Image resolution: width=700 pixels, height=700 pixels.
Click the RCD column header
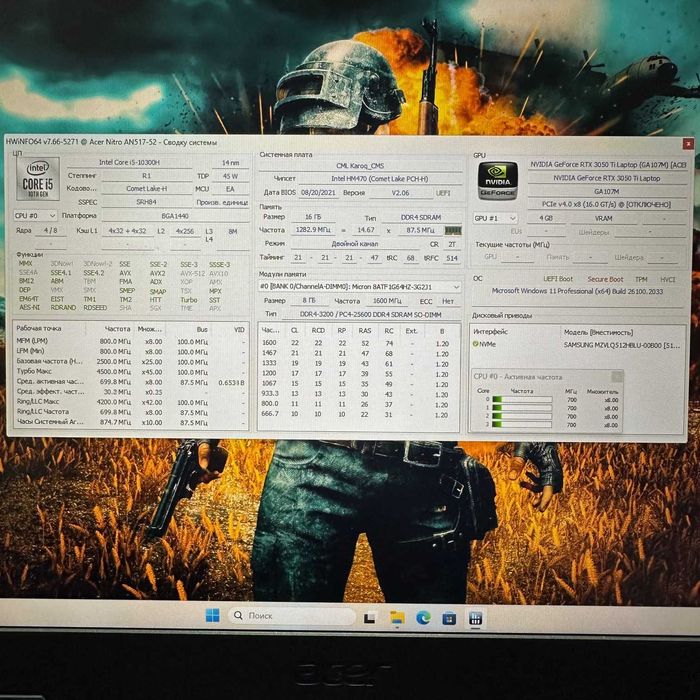pos(318,331)
